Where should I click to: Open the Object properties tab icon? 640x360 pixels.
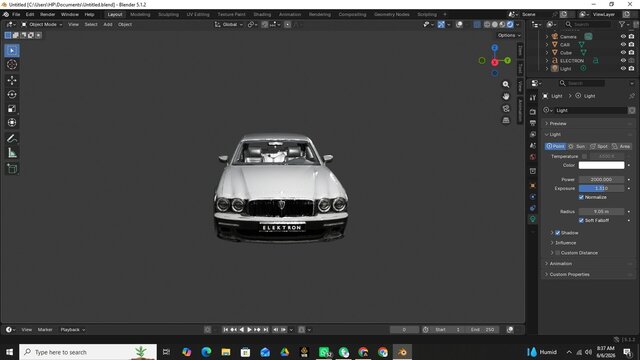point(533,186)
